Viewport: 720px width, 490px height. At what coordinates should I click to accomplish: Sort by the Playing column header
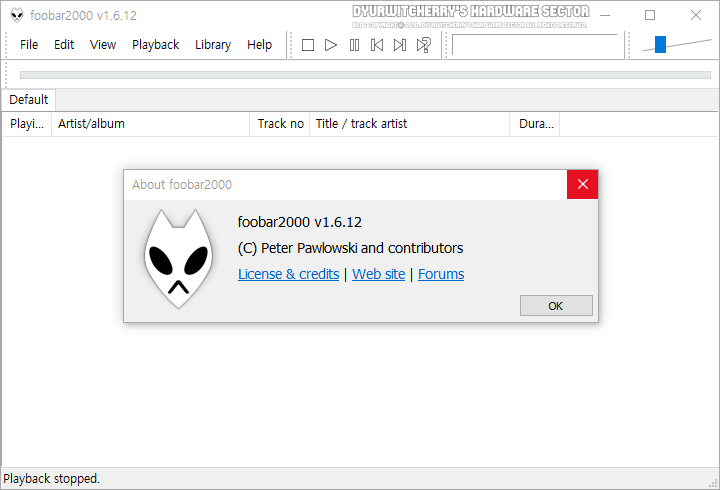click(x=27, y=124)
